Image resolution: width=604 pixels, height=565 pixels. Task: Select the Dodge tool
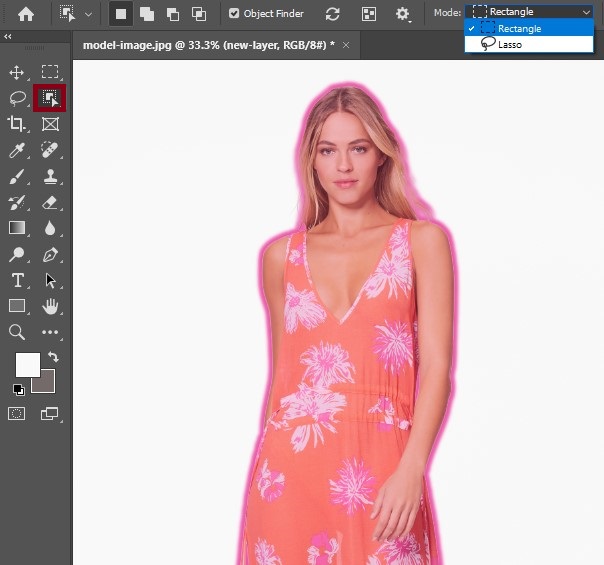tap(17, 255)
